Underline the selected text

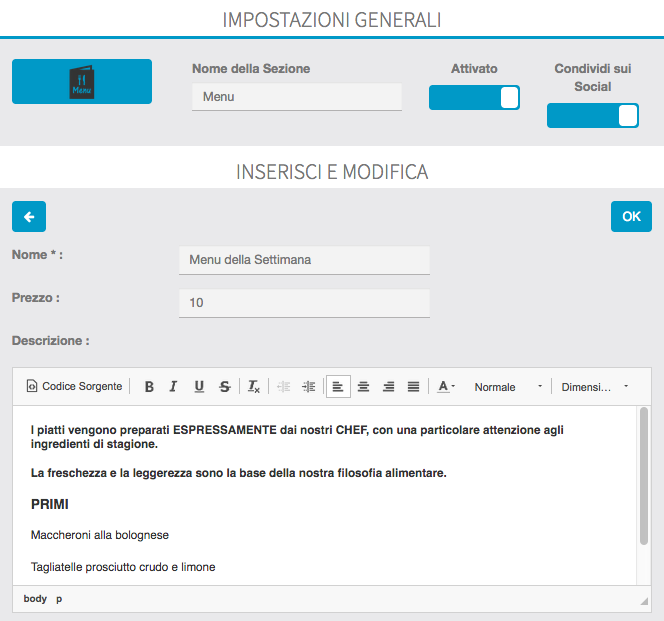199,386
